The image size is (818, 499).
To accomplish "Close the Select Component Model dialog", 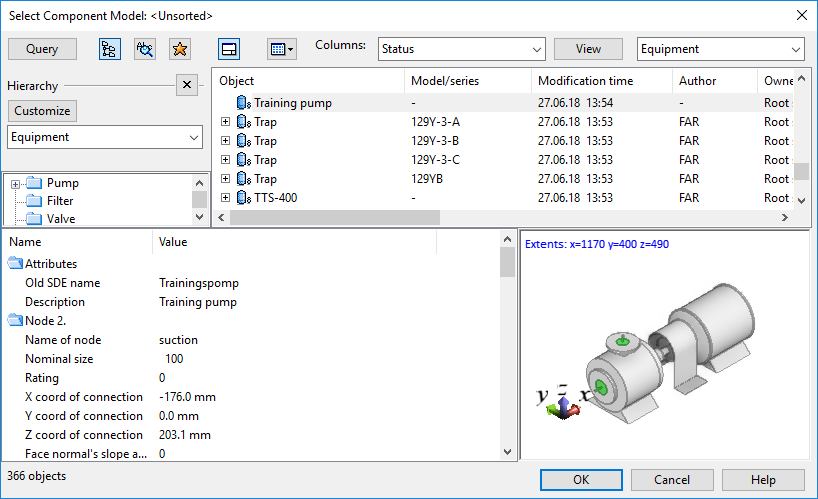I will pyautogui.click(x=802, y=15).
